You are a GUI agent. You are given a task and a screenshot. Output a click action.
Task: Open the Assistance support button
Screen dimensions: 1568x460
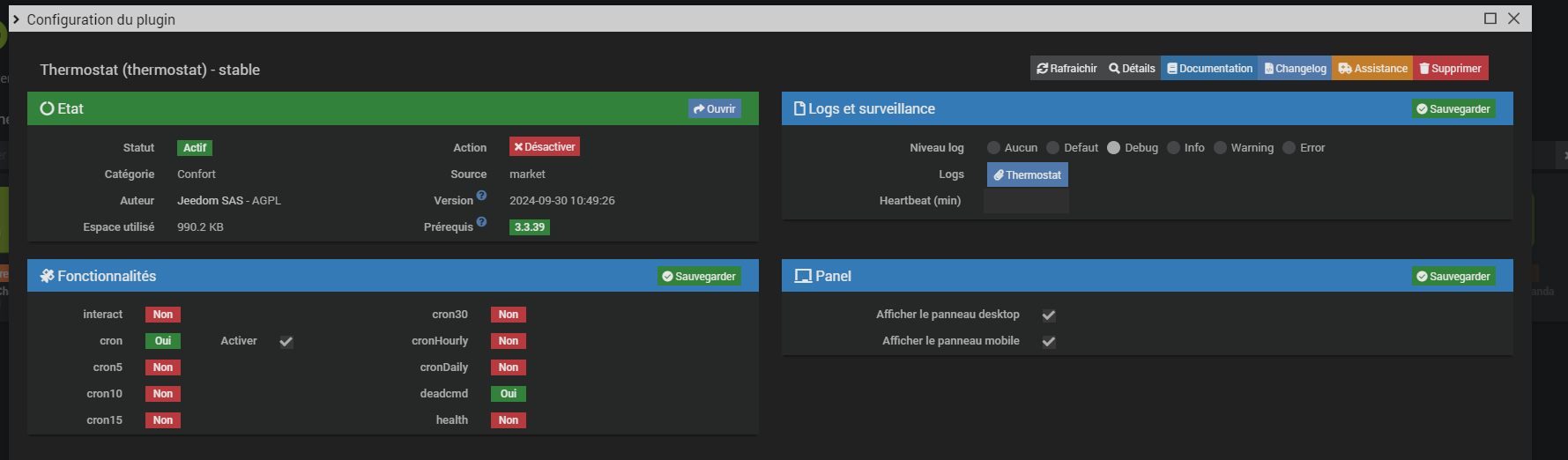pos(1372,69)
